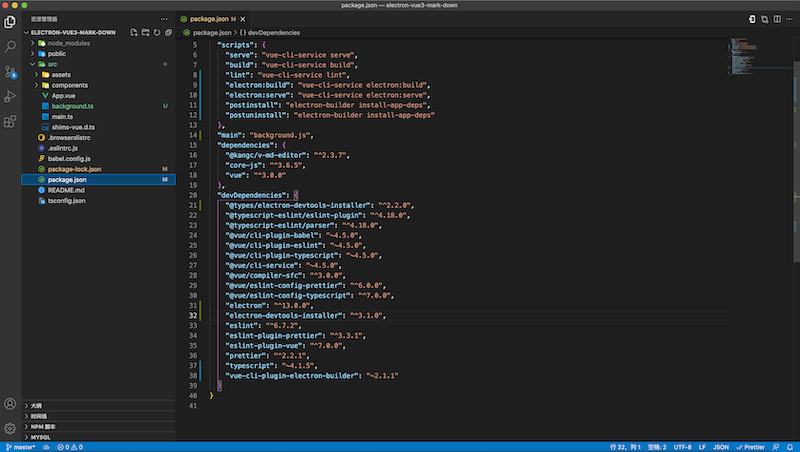Open the Accounts menu icon

click(x=10, y=404)
